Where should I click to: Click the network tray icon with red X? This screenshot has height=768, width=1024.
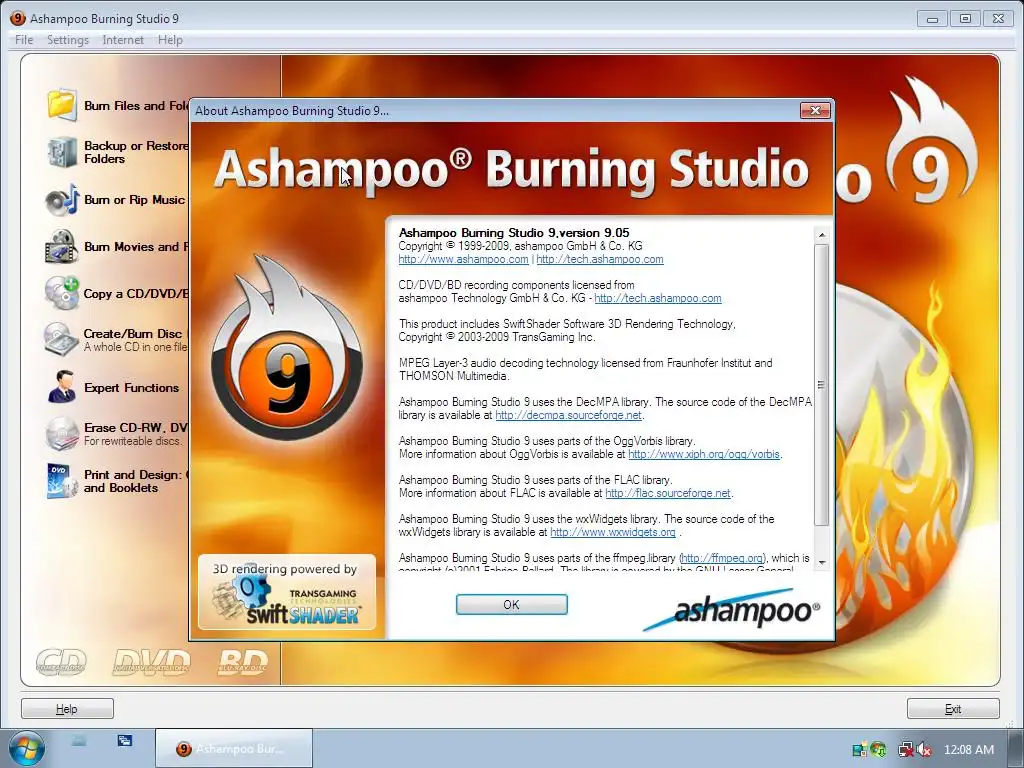906,750
